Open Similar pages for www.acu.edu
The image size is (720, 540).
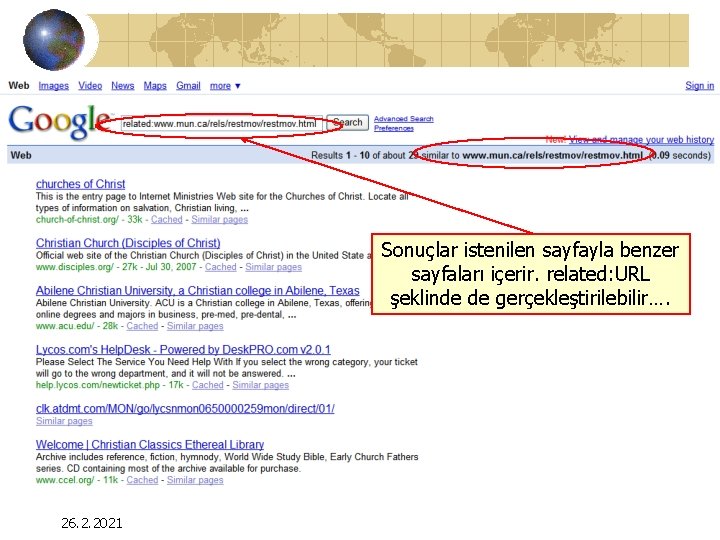(195, 326)
